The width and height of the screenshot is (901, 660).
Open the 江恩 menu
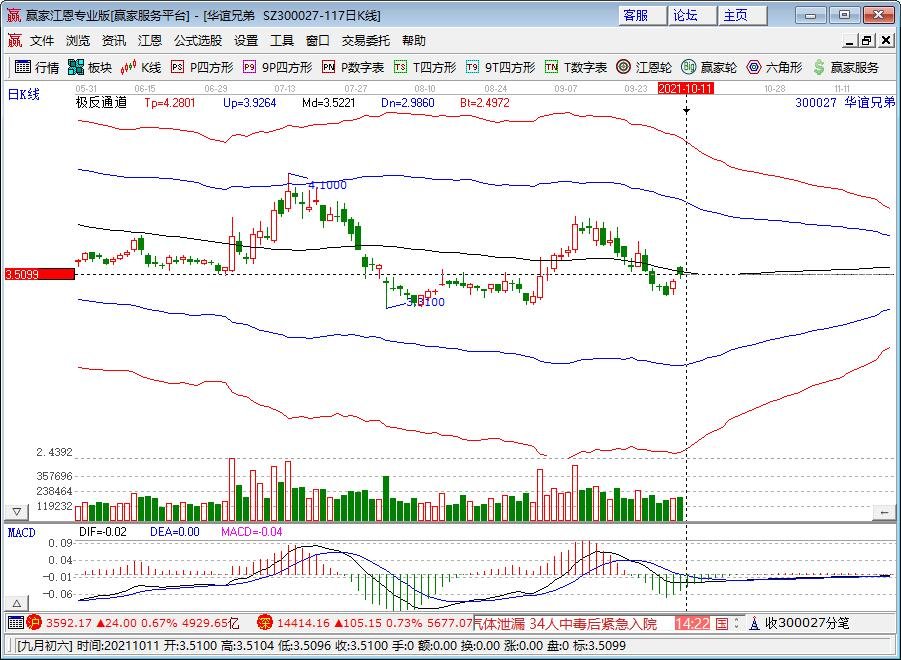150,41
